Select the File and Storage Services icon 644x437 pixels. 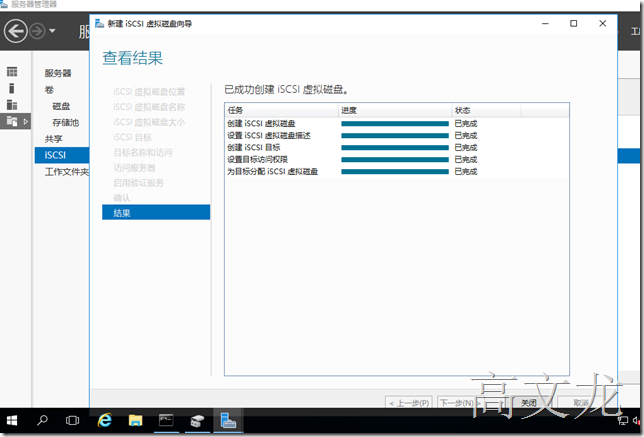[x=12, y=121]
